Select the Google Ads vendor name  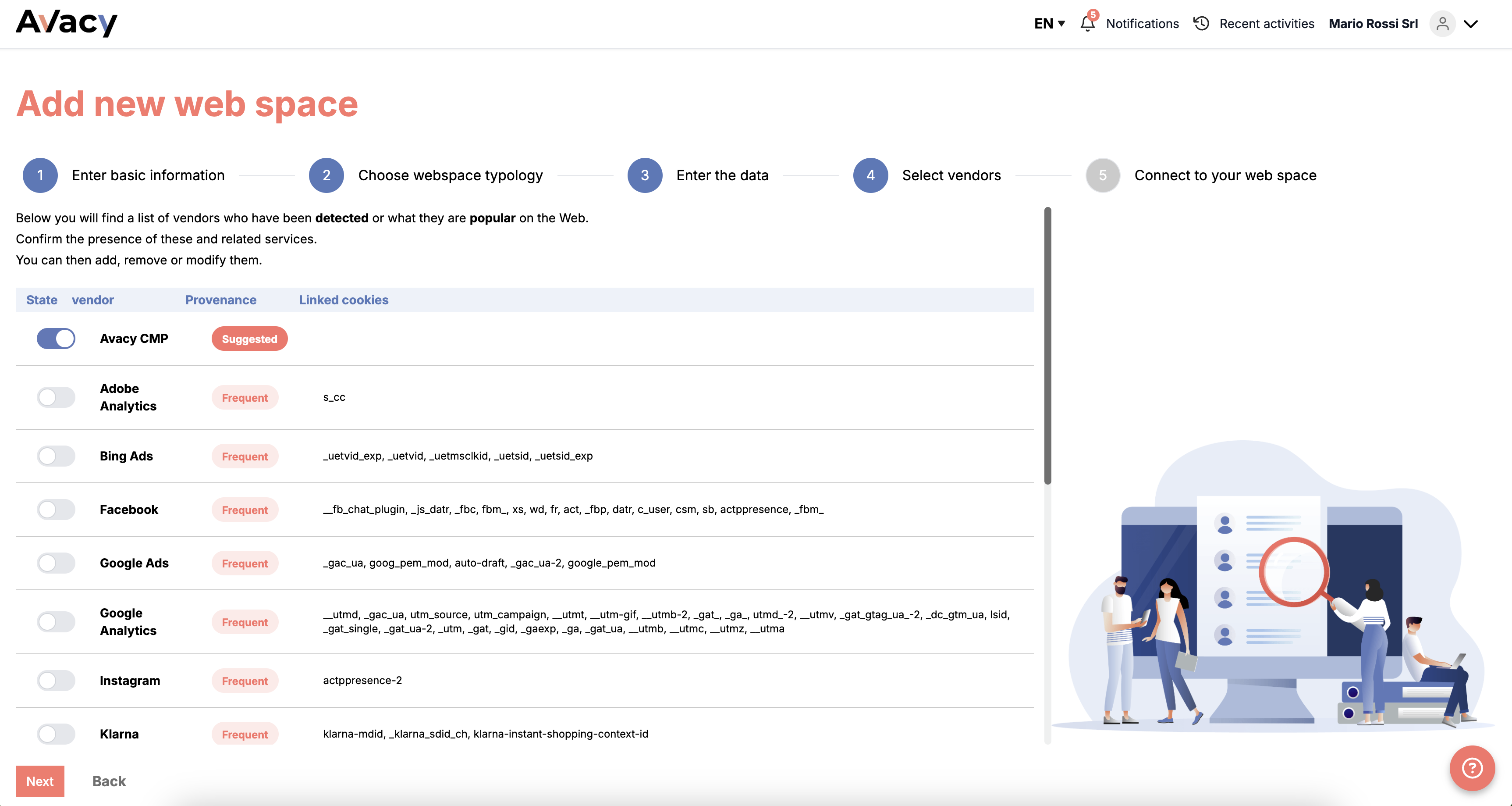pos(135,563)
